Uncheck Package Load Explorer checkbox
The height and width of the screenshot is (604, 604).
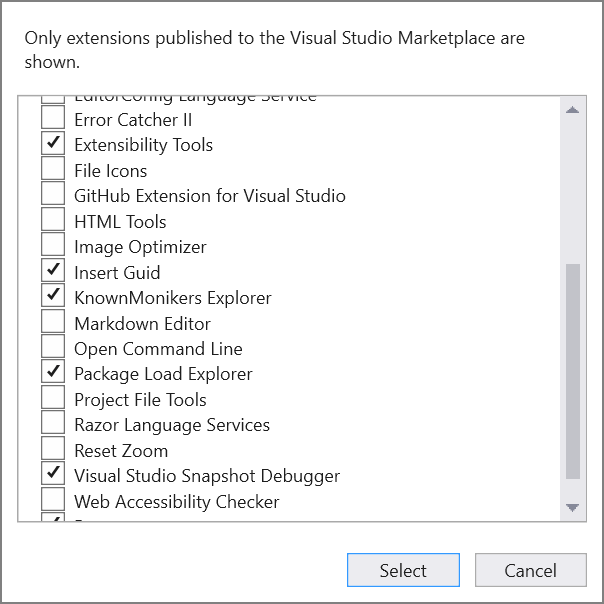(53, 371)
